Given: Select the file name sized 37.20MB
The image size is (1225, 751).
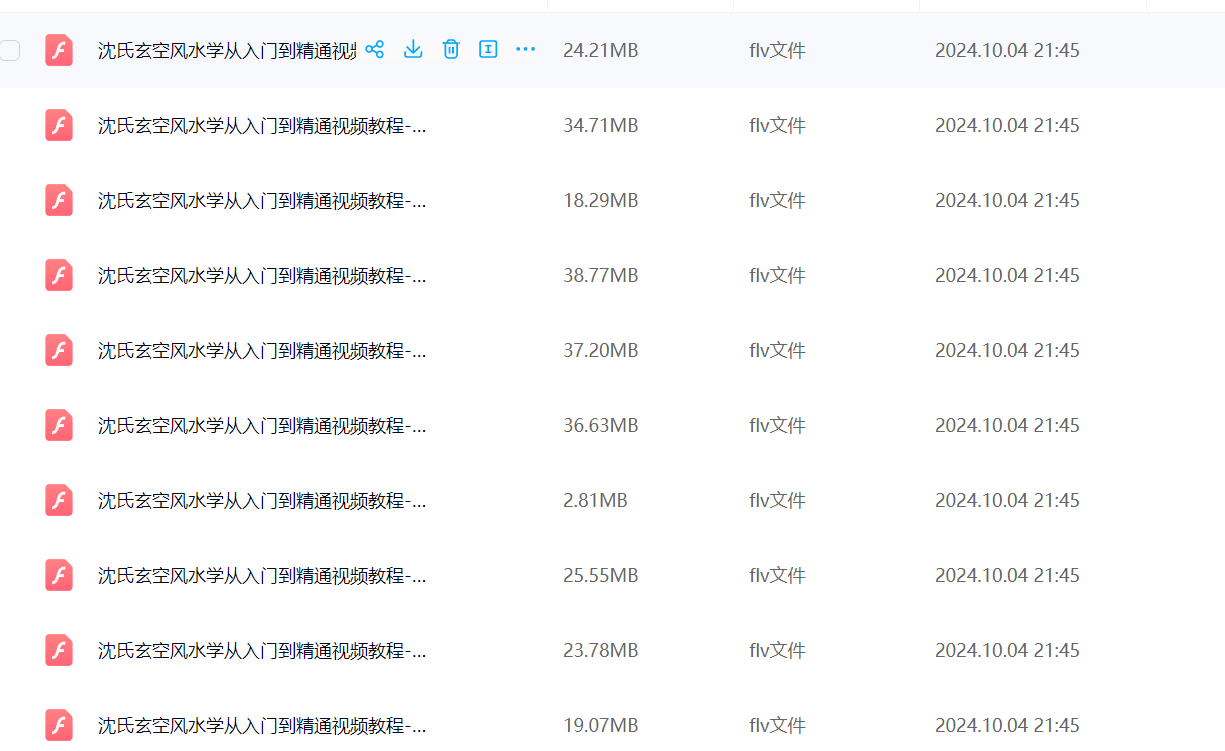Looking at the screenshot, I should 261,350.
